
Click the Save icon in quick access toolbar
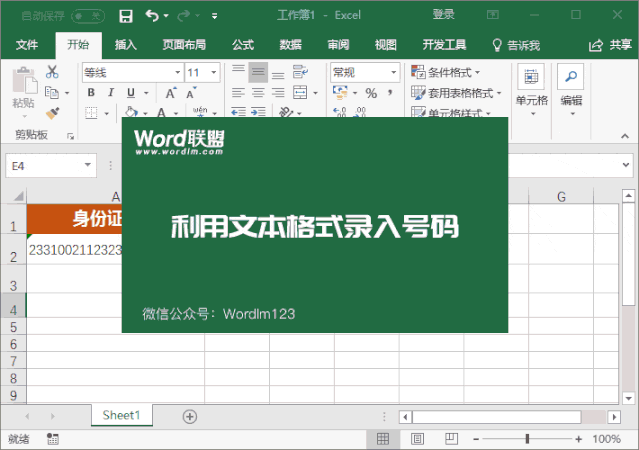click(126, 16)
